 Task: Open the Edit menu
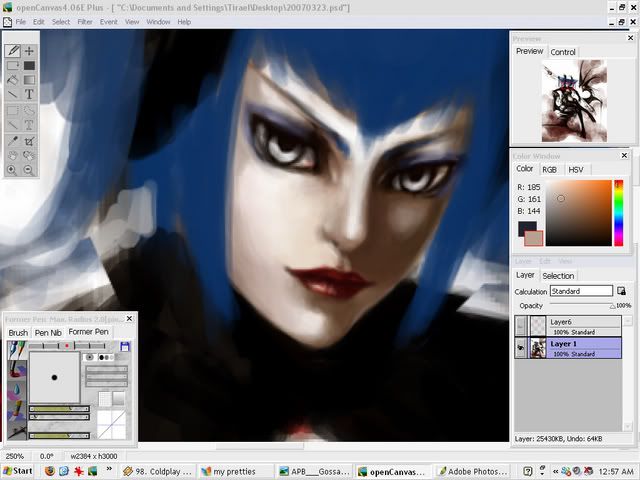39,22
